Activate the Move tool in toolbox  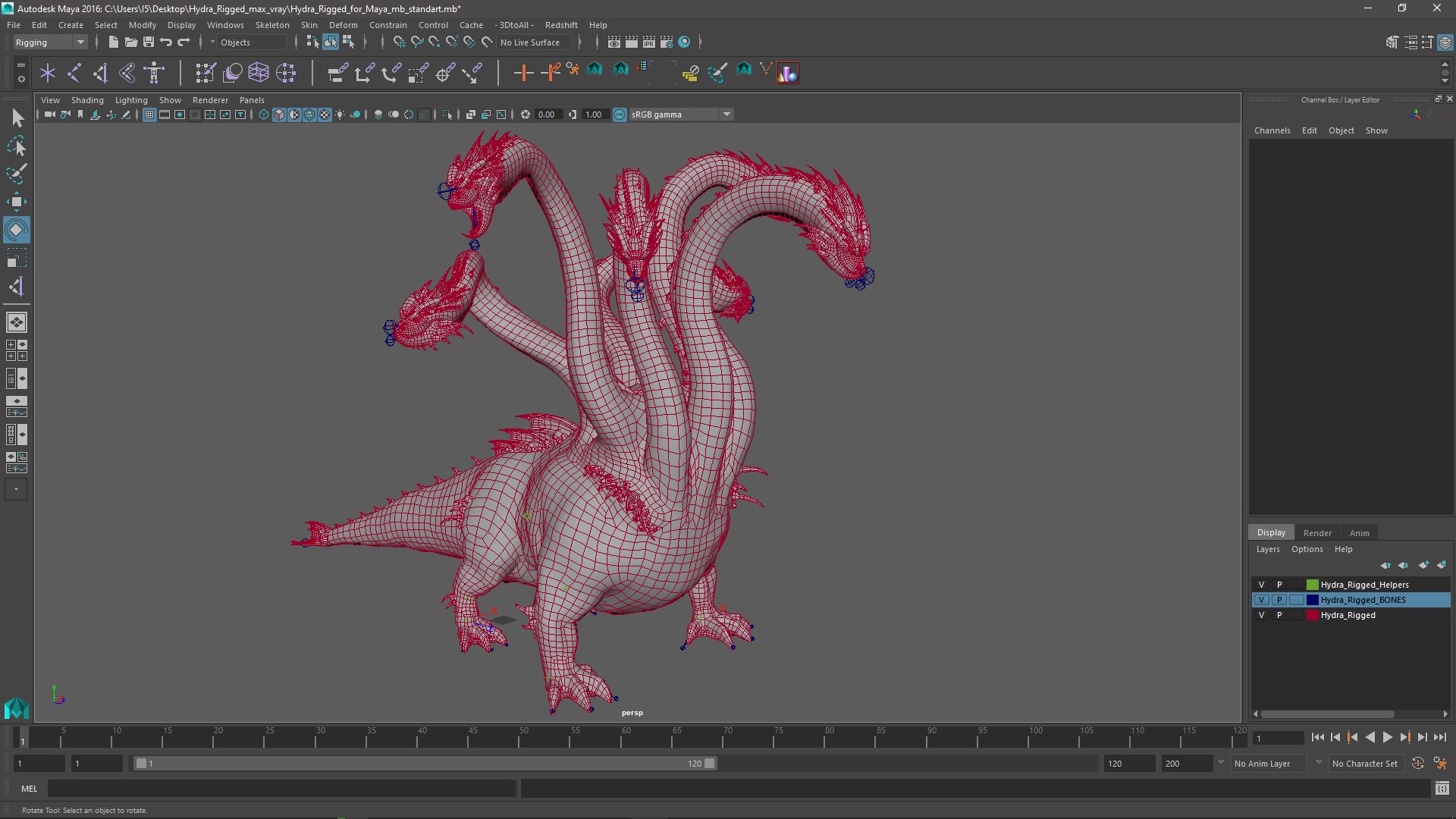tap(17, 202)
